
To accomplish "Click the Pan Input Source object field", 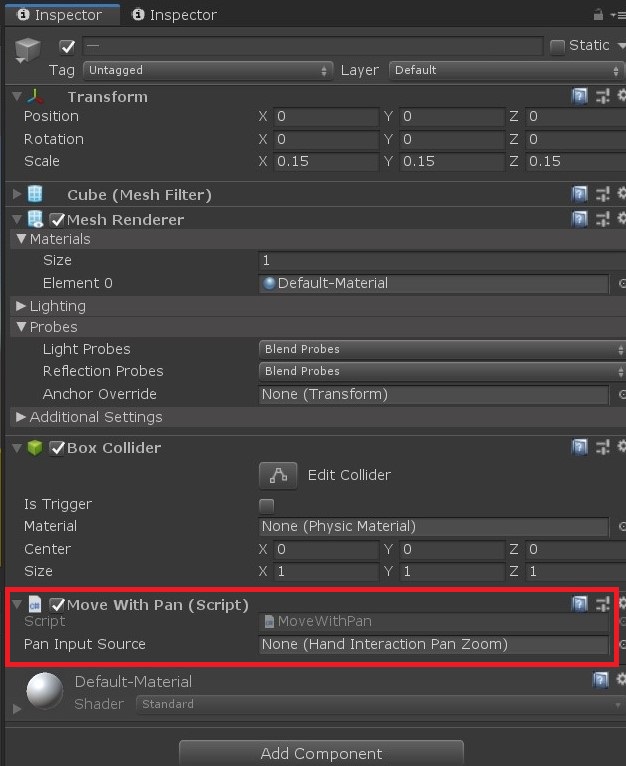I will pos(433,645).
